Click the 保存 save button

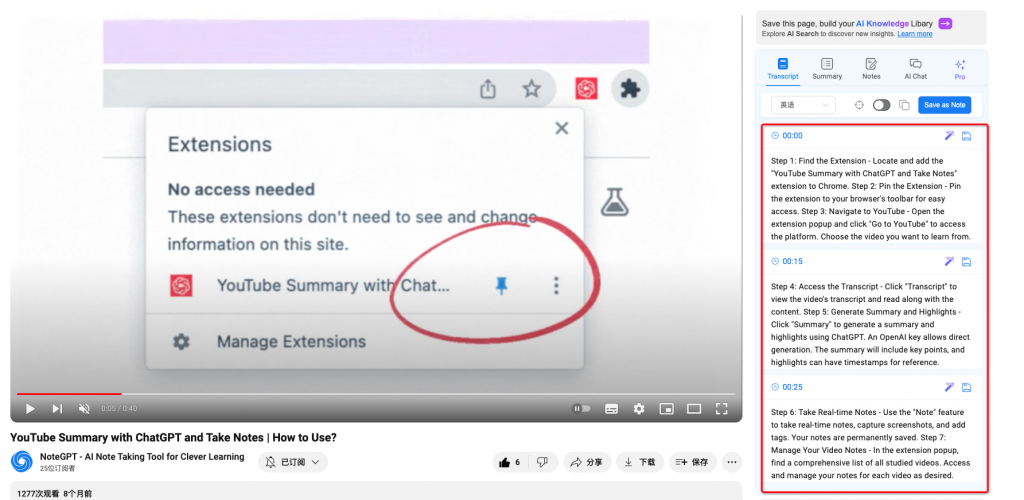click(x=693, y=462)
